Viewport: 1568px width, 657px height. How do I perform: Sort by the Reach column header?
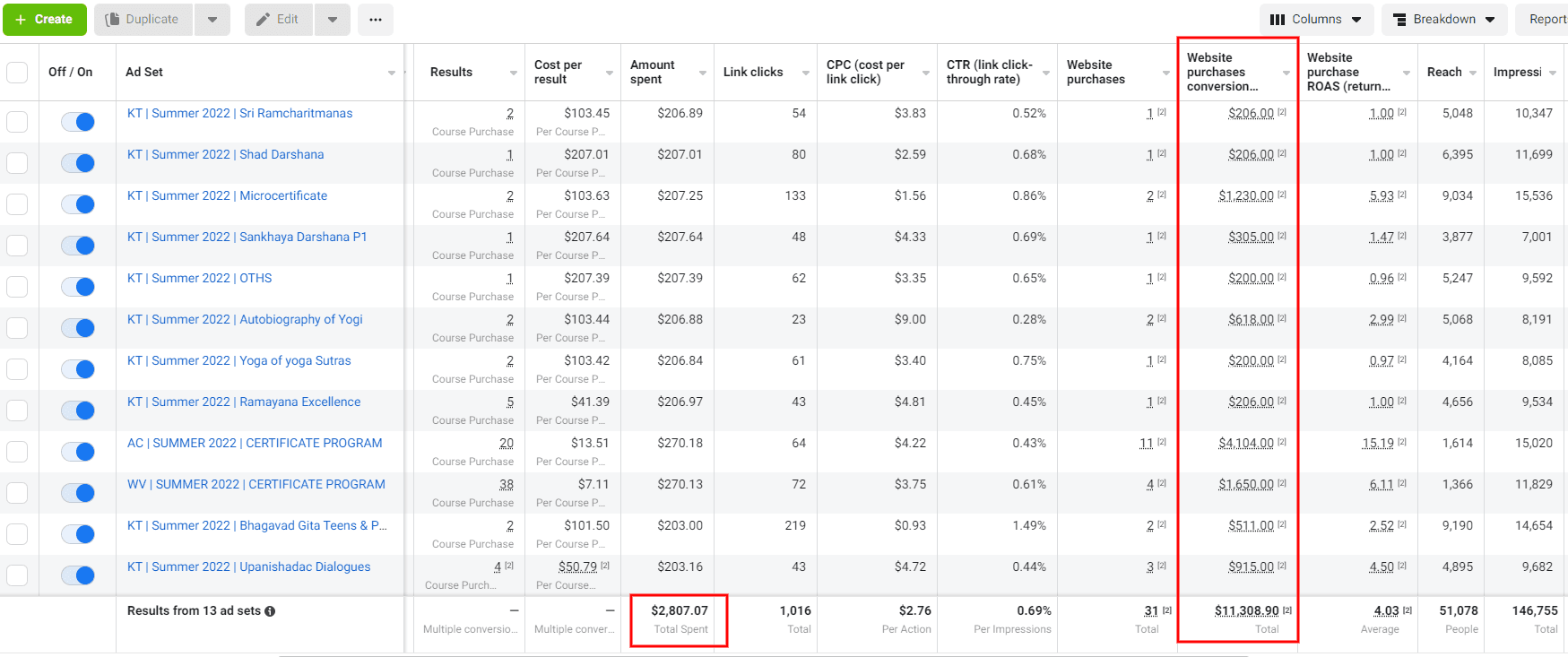tap(1444, 72)
